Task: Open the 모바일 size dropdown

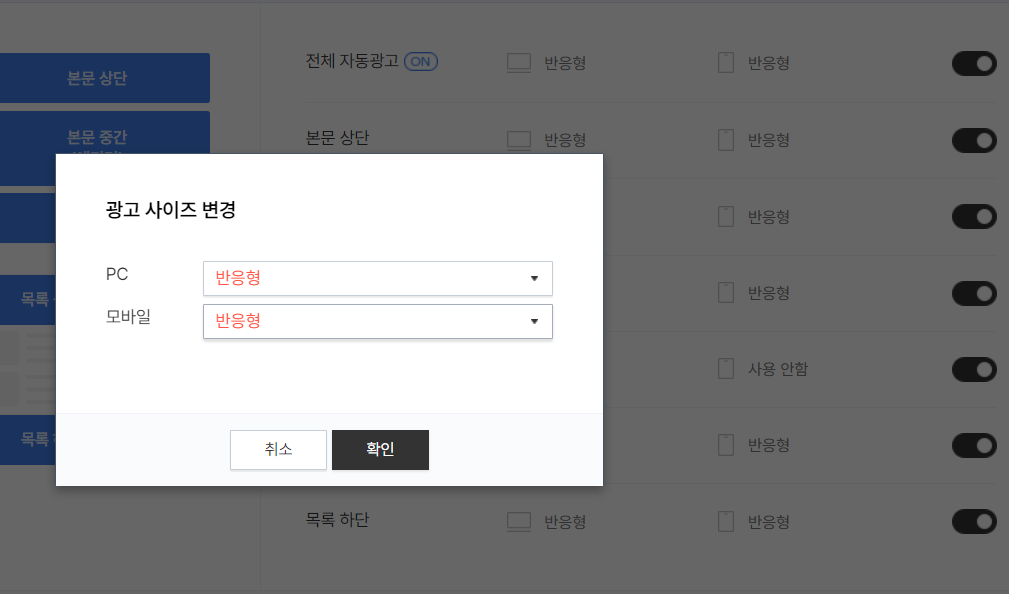Action: click(377, 321)
